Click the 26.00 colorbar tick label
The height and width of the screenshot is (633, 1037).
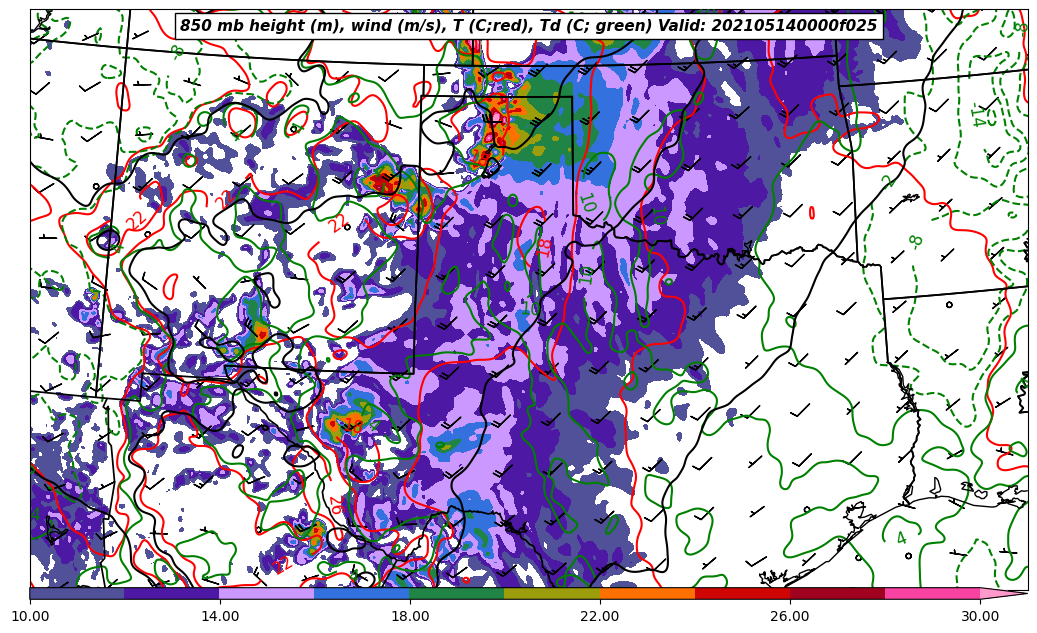point(790,617)
